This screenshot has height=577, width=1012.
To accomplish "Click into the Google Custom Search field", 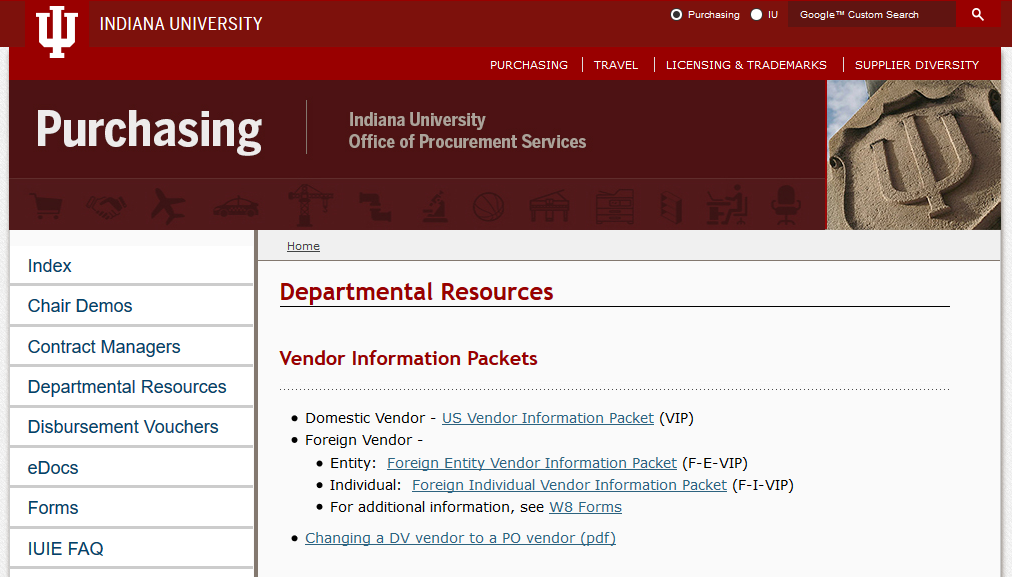I will 870,15.
